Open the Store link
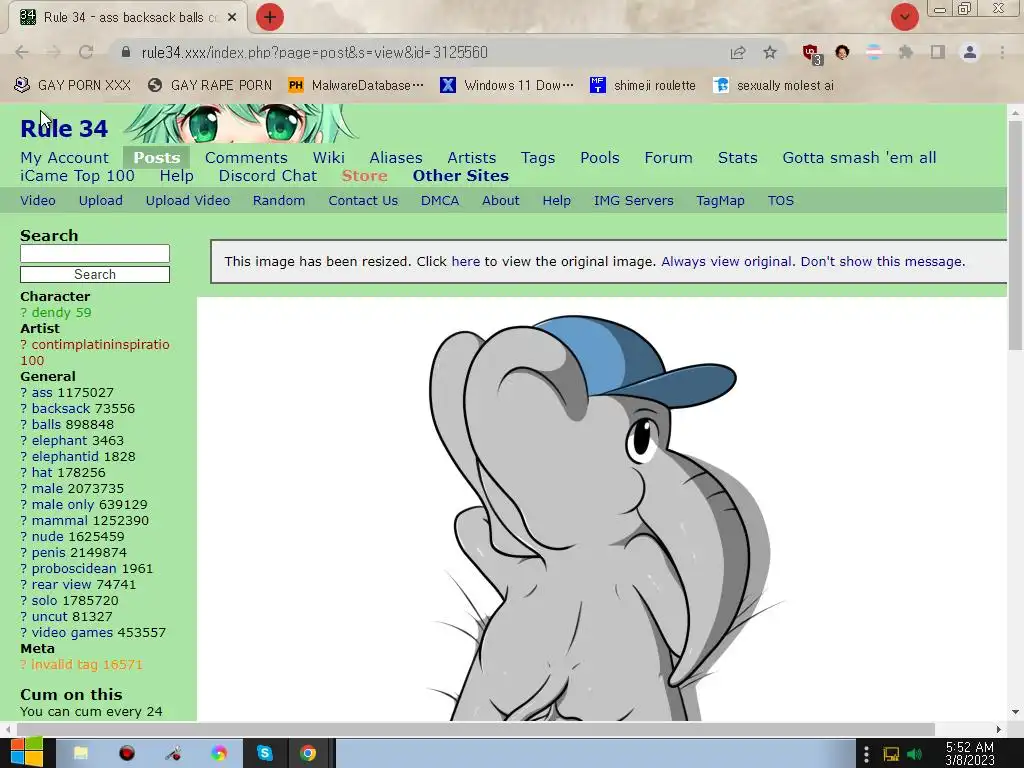The height and width of the screenshot is (768, 1024). click(x=364, y=176)
